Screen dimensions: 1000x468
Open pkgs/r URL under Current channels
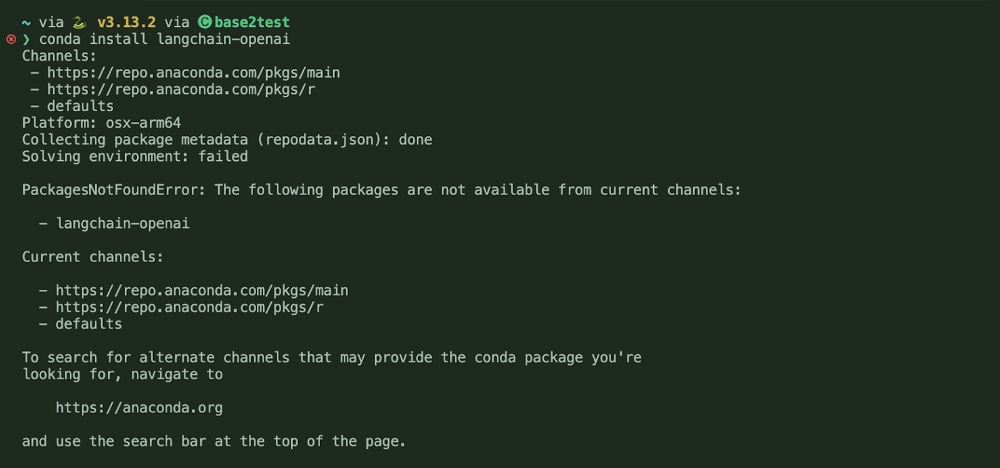(193, 307)
